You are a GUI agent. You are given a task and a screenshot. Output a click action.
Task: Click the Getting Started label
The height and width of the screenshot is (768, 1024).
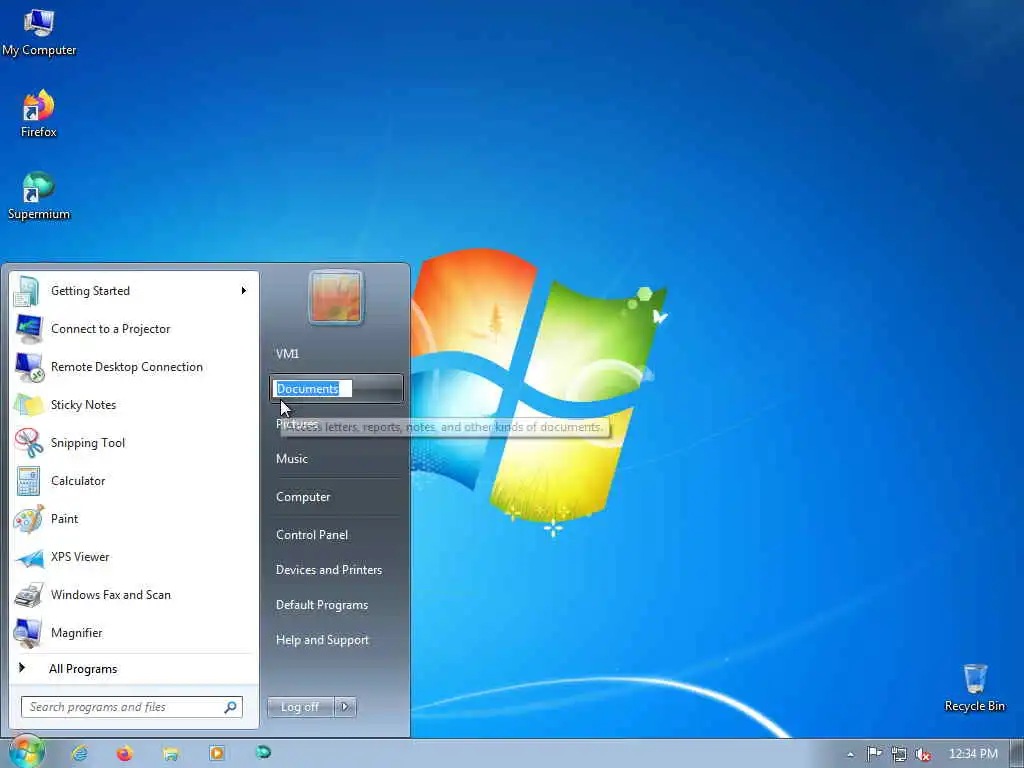click(x=90, y=291)
